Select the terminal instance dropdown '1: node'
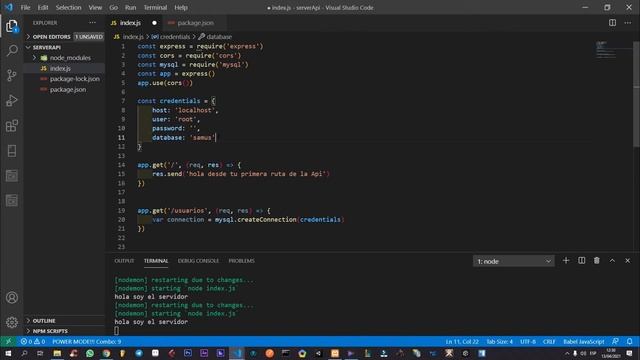Image resolution: width=640 pixels, height=360 pixels. point(513,261)
